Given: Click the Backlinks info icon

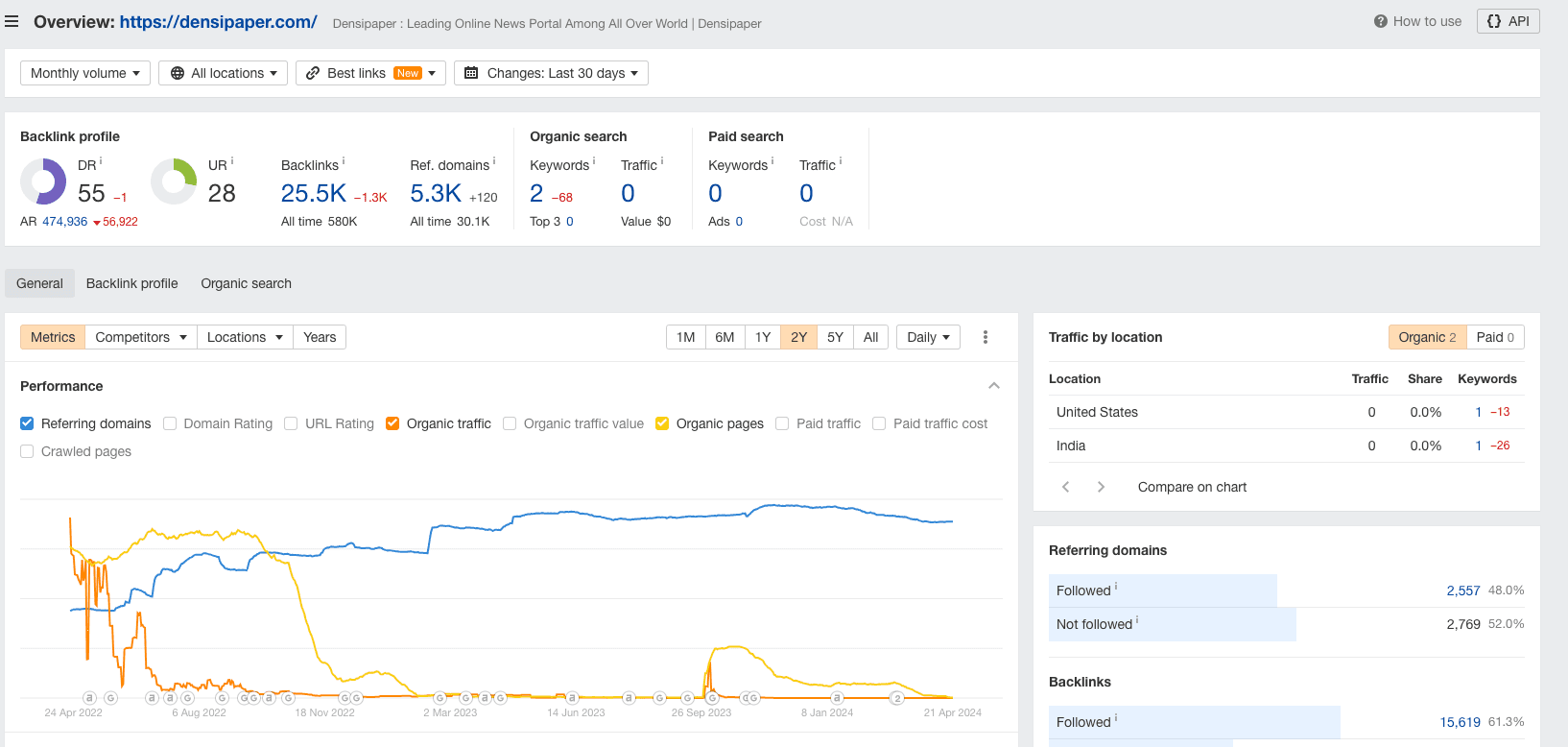Looking at the screenshot, I should (x=344, y=161).
